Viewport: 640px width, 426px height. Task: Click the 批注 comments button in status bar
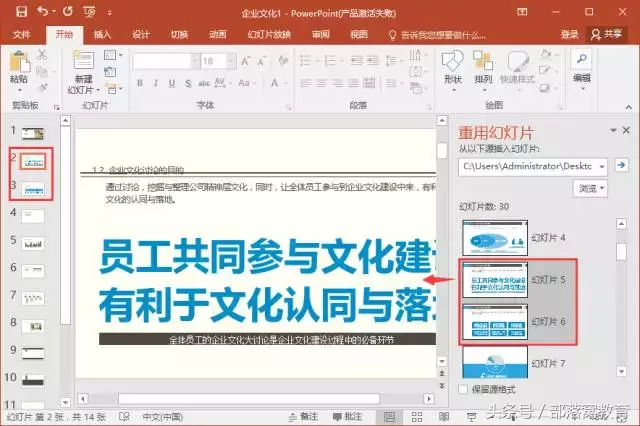(347, 417)
